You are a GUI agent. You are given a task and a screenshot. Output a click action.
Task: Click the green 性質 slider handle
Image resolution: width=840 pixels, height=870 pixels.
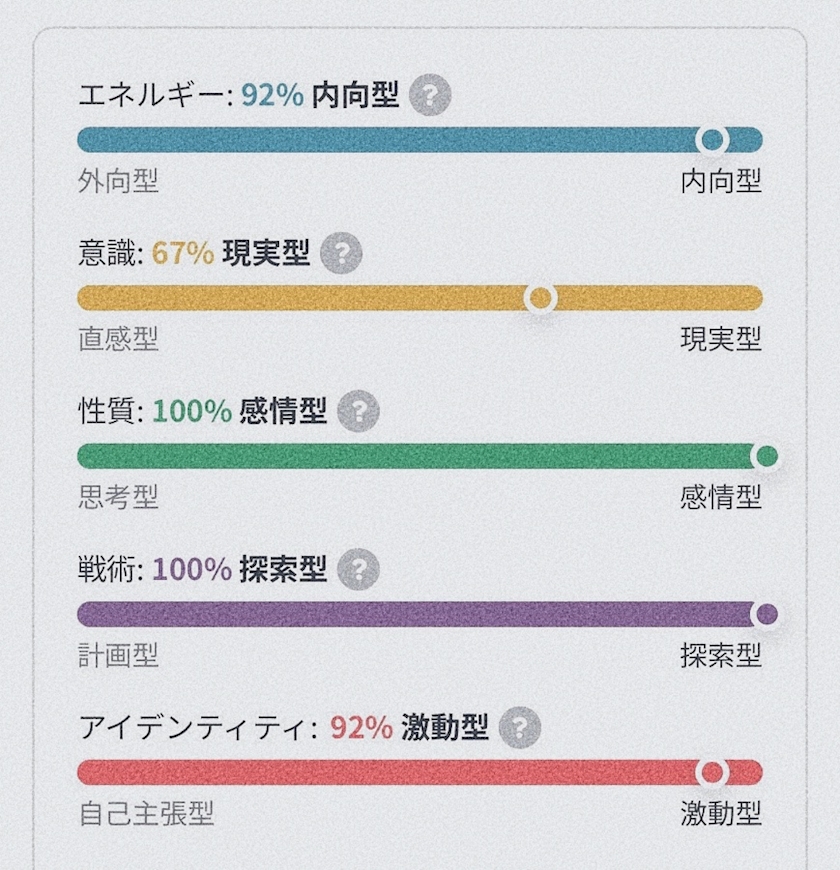pos(767,456)
